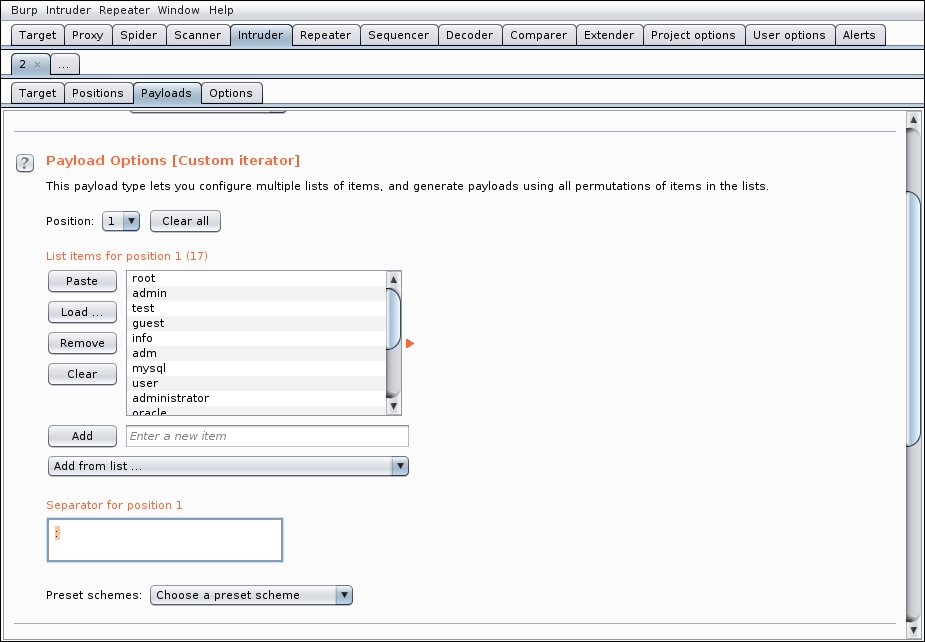The height and width of the screenshot is (642, 925).
Task: Open the Window menu
Action: coord(179,10)
